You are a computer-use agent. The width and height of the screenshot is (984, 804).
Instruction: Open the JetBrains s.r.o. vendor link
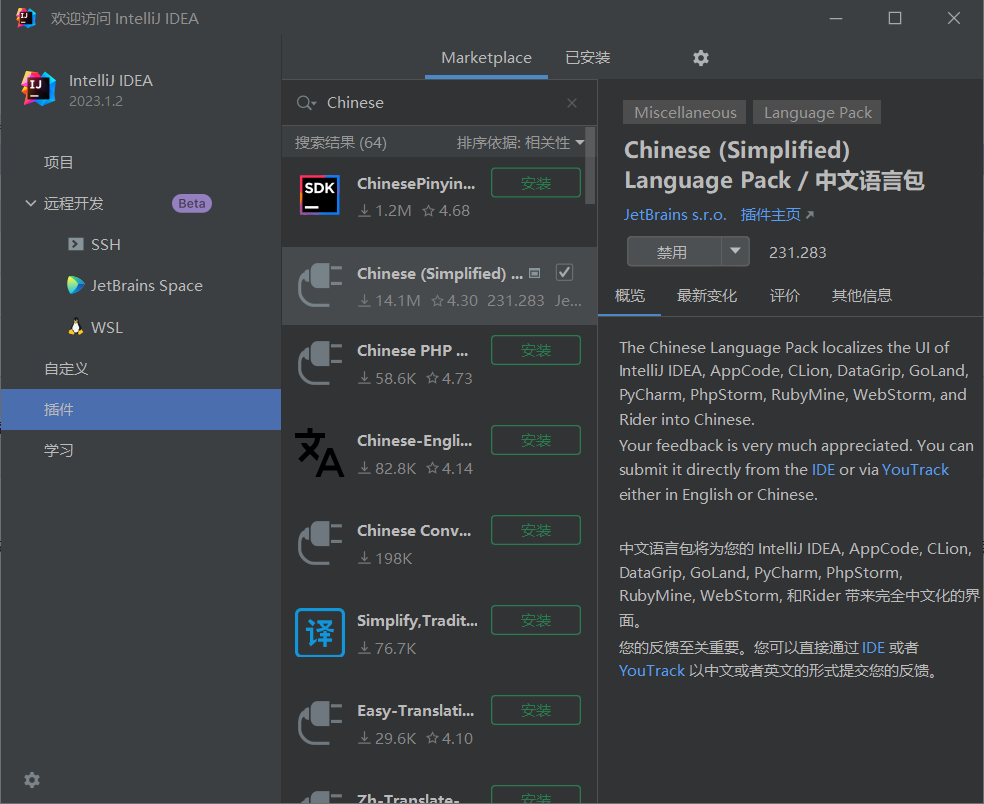pyautogui.click(x=675, y=215)
